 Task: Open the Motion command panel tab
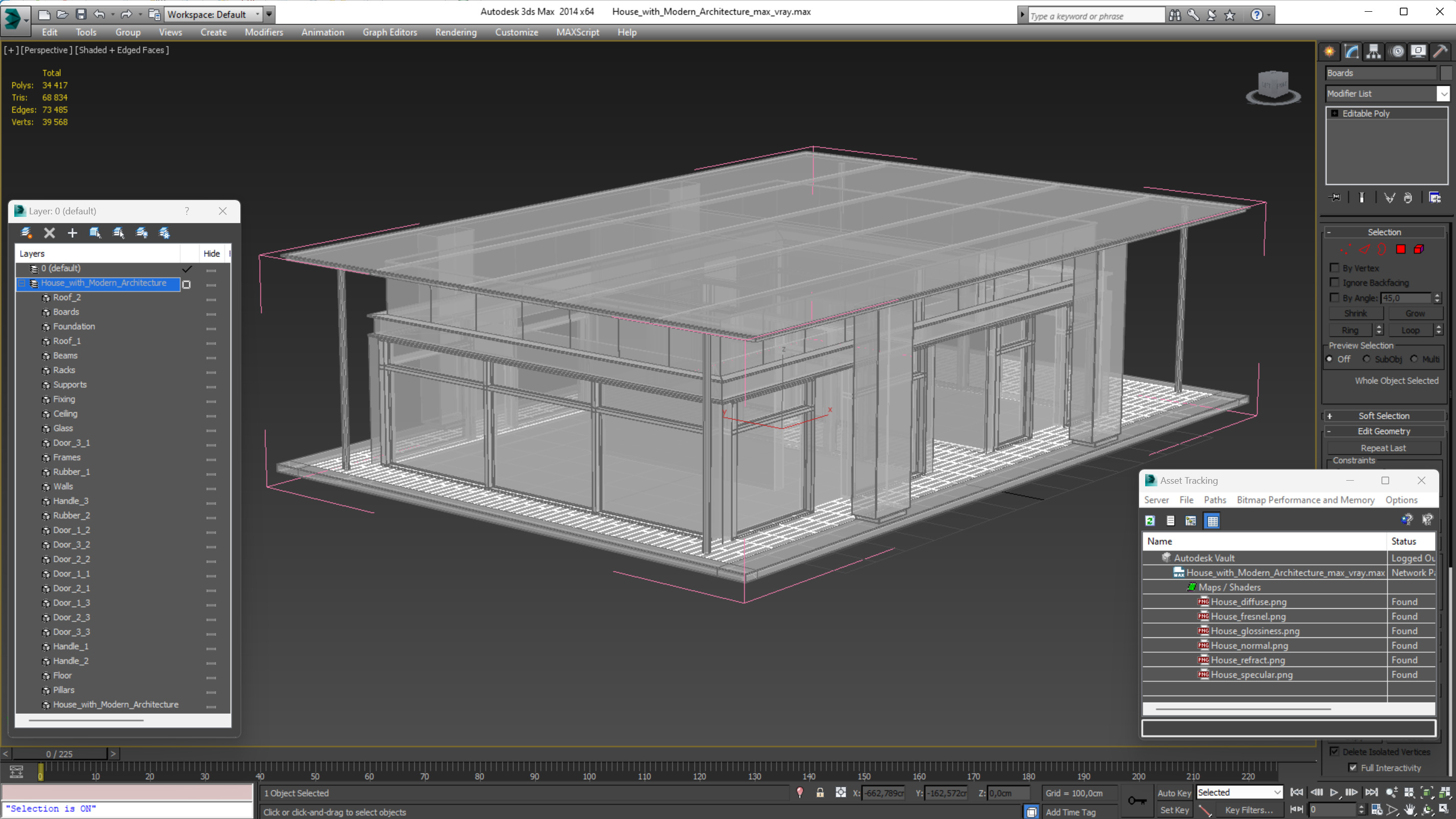click(x=1397, y=52)
